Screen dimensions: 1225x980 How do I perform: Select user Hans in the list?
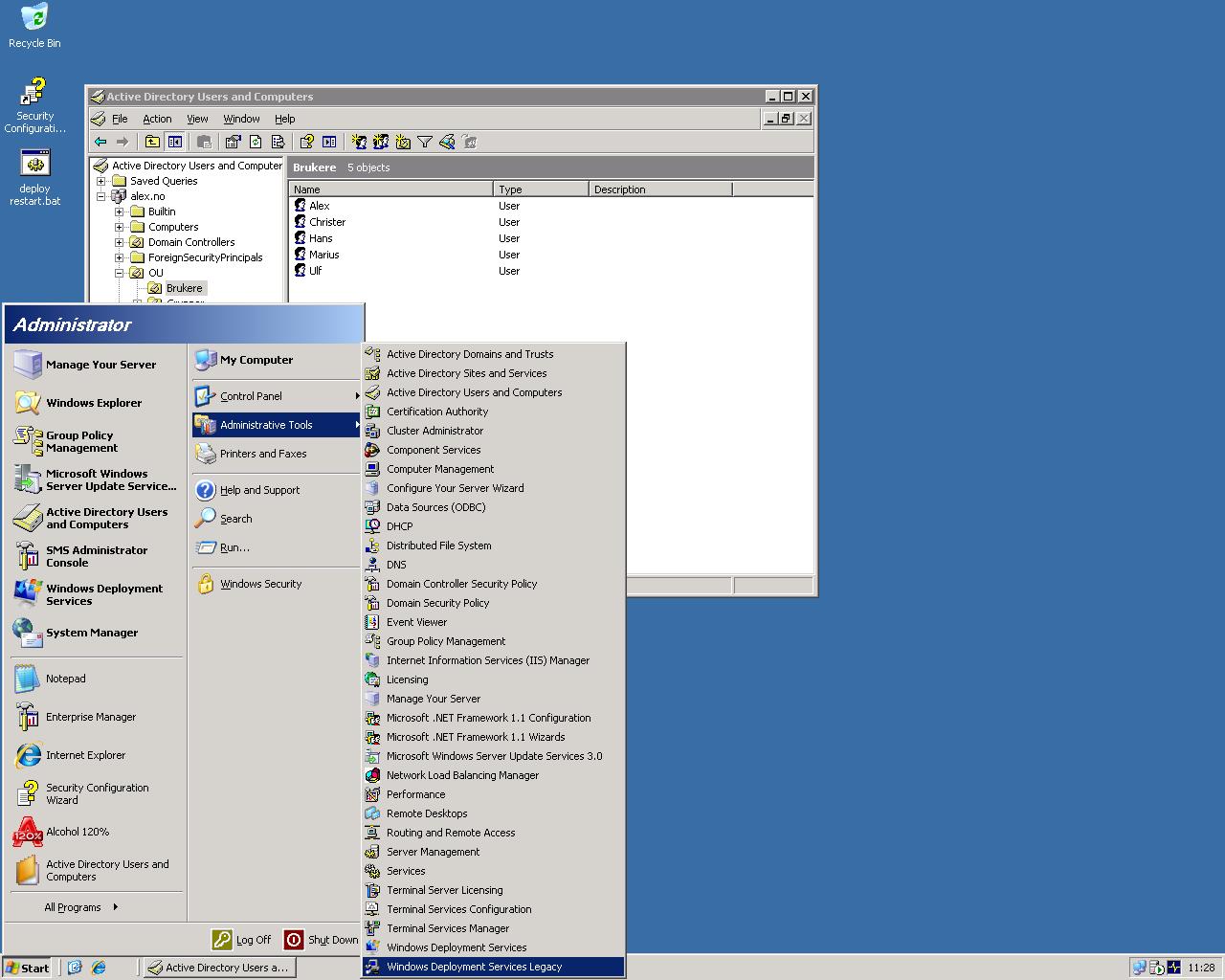(321, 238)
